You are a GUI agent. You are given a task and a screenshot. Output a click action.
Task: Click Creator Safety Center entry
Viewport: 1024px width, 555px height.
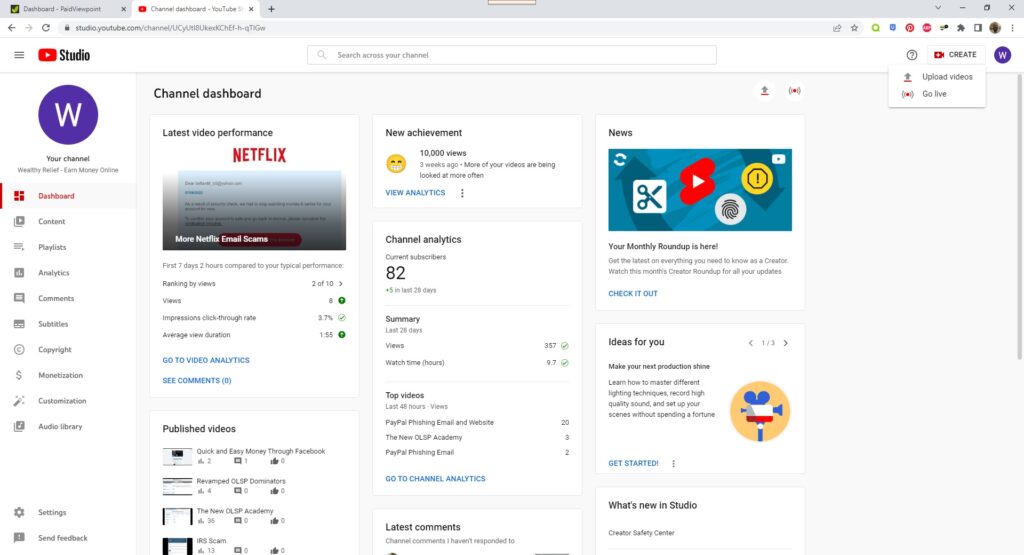tap(641, 533)
